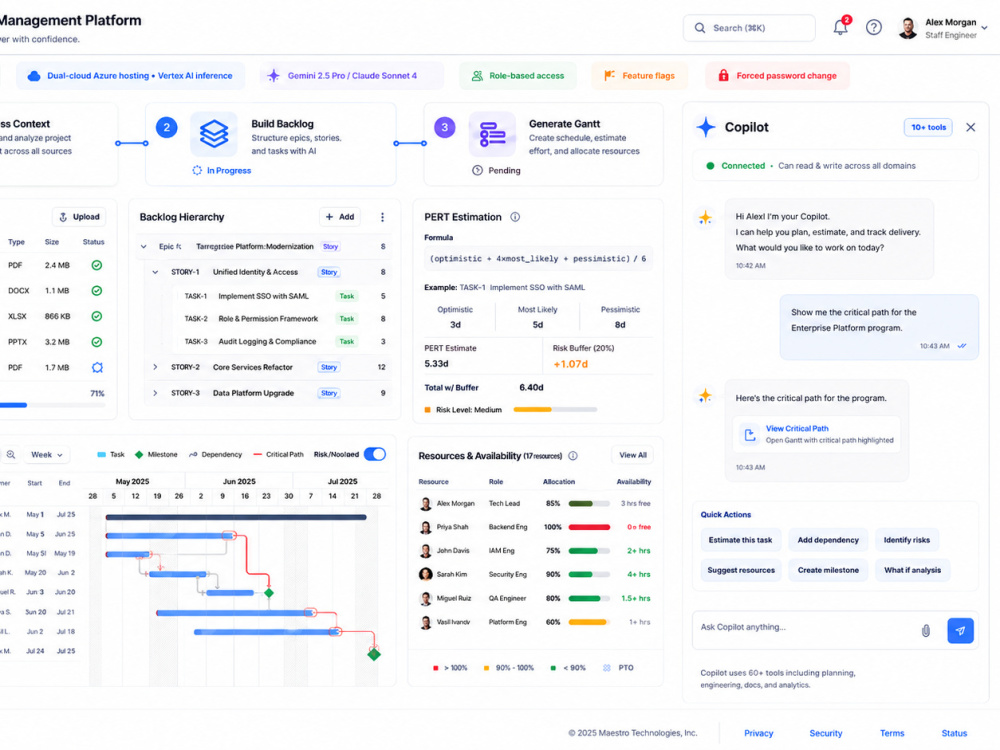1000x750 pixels.
Task: Expand STORY-2 Core Services Refactor
Action: [x=155, y=367]
